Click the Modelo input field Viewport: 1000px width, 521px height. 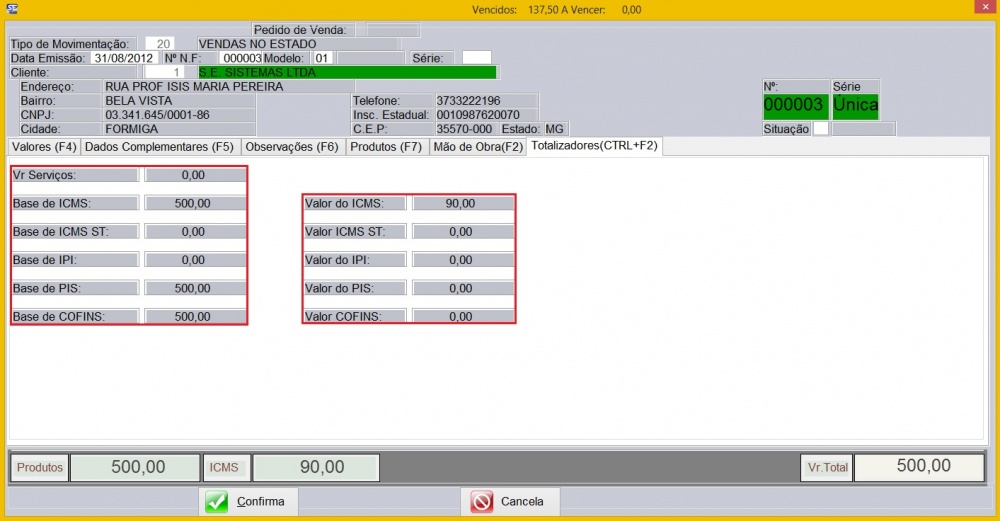(x=323, y=58)
